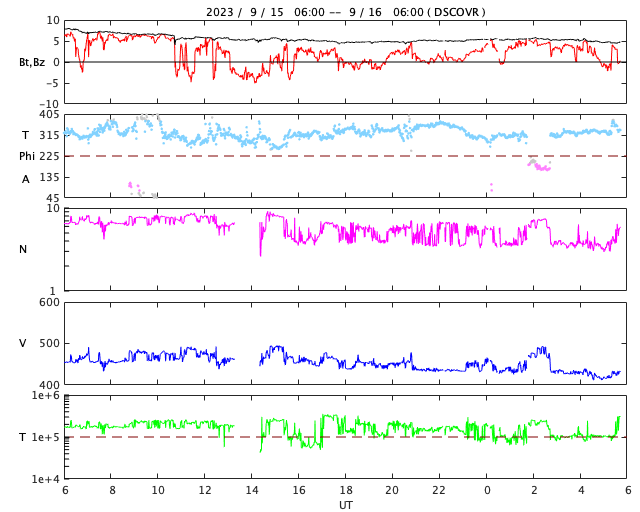Click the '4' hour tick on UT axis

point(581,490)
